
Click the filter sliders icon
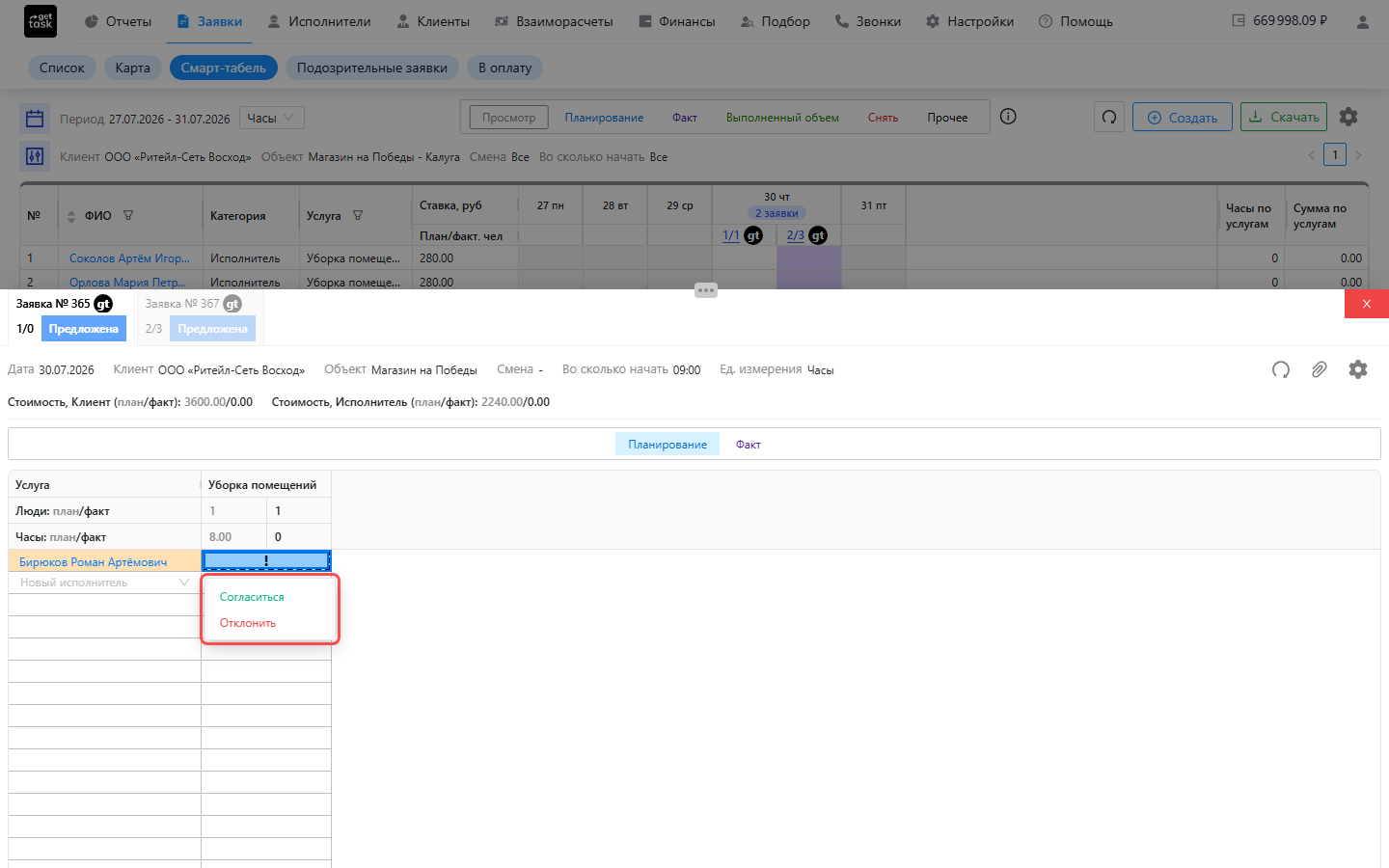click(x=35, y=156)
